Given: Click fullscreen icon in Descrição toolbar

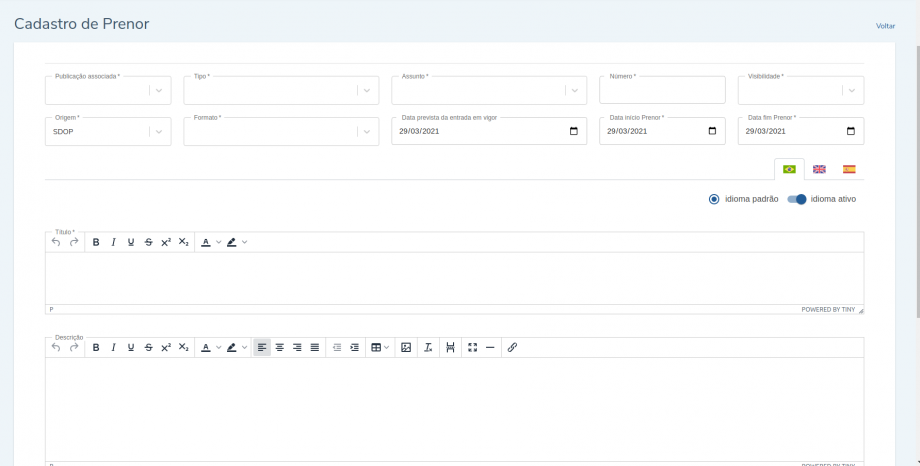Looking at the screenshot, I should pyautogui.click(x=473, y=347).
